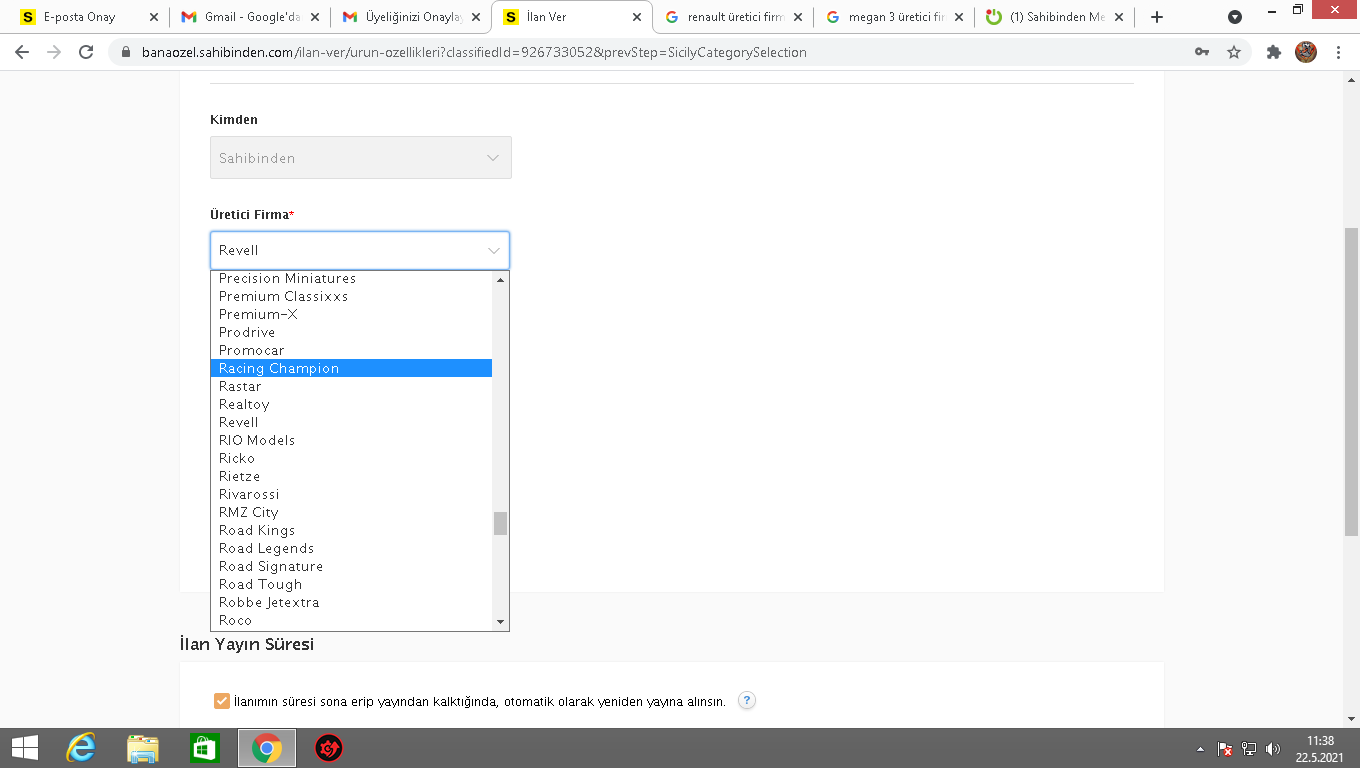
Task: Open the Action Center flag icon
Action: [x=1224, y=748]
